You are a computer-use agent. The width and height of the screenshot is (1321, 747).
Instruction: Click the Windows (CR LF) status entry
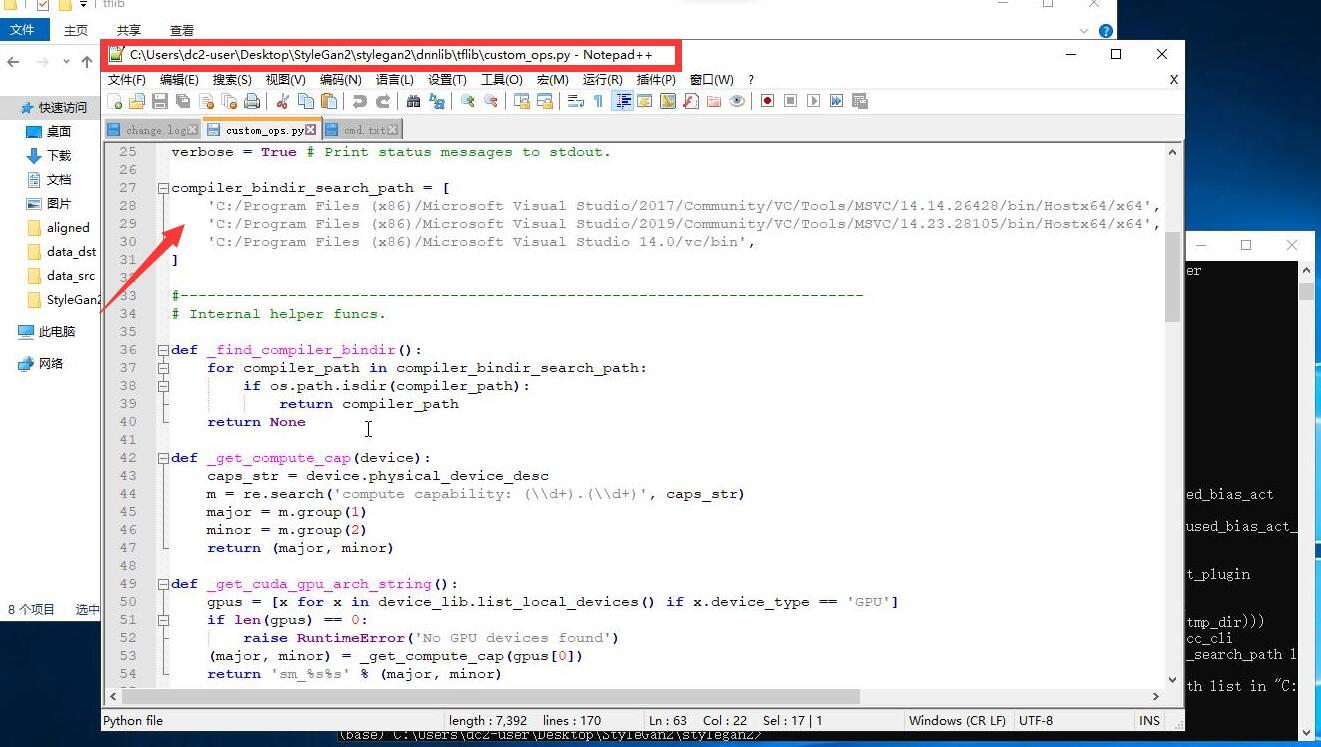pos(957,720)
